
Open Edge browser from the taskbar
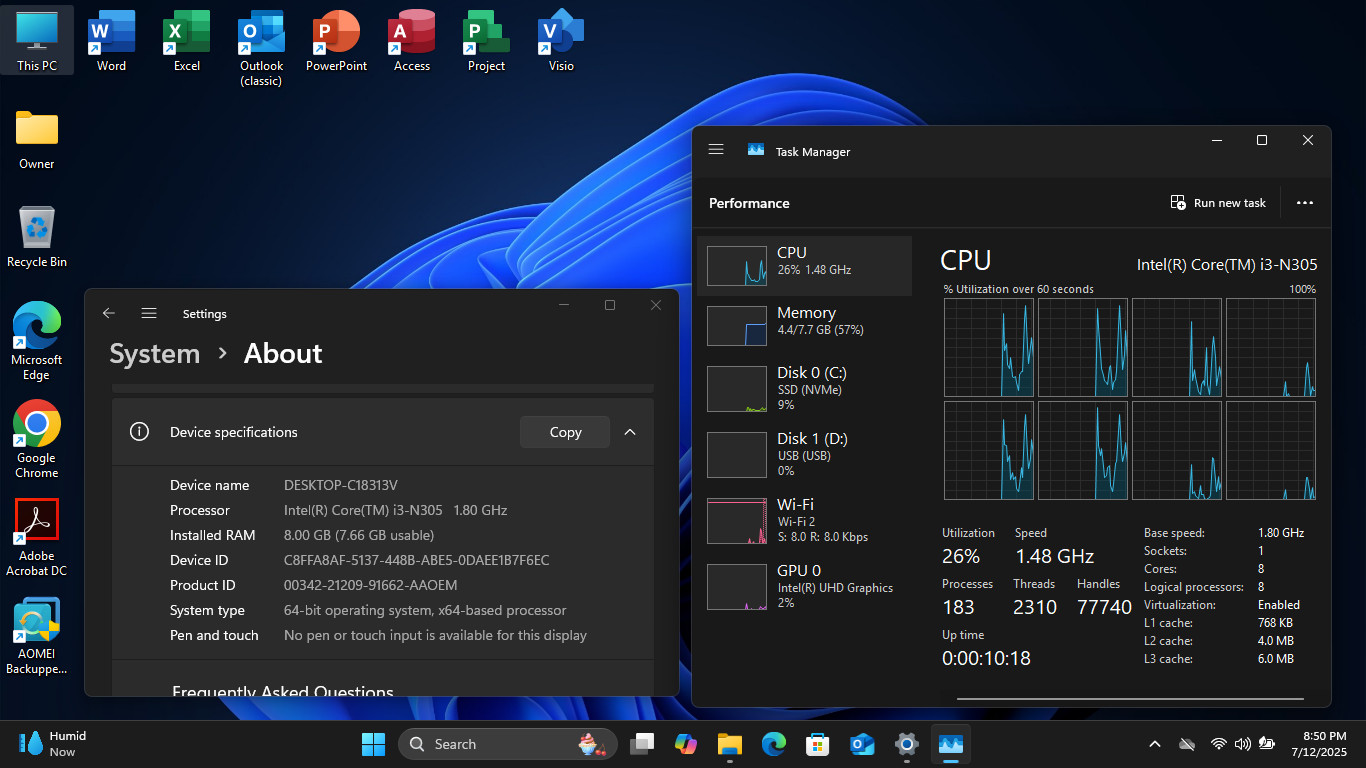coord(773,744)
